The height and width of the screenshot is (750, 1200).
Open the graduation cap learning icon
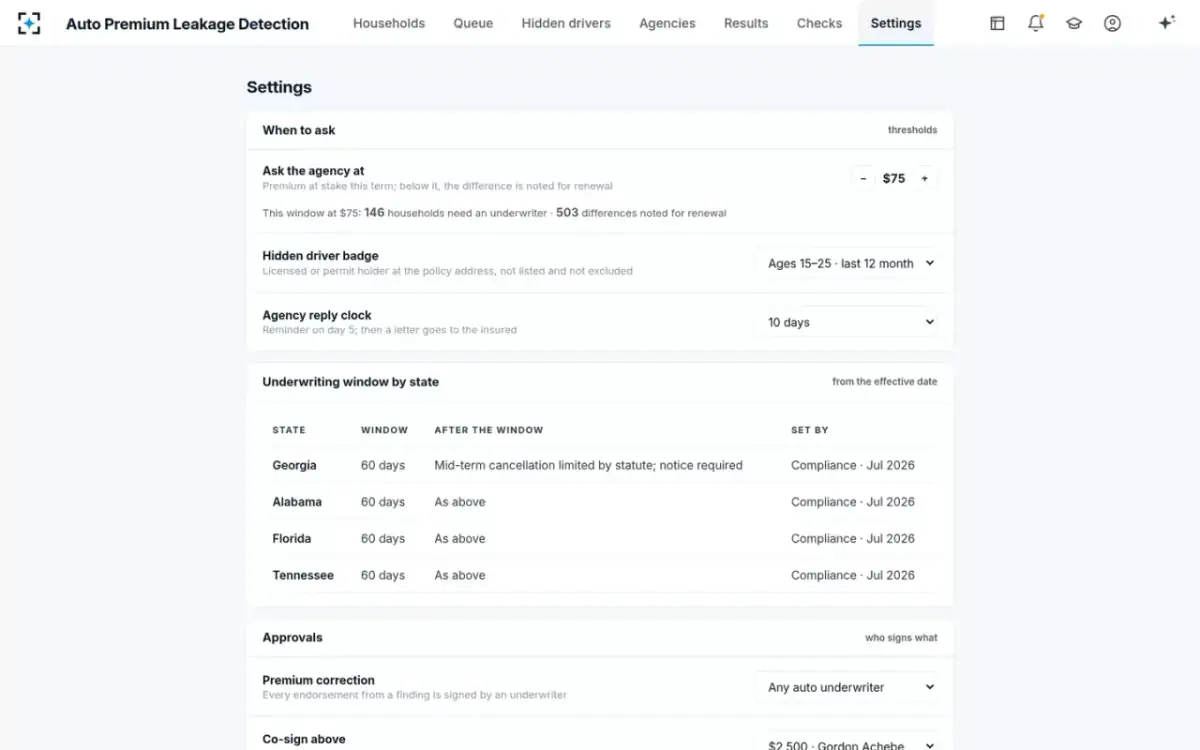point(1074,23)
